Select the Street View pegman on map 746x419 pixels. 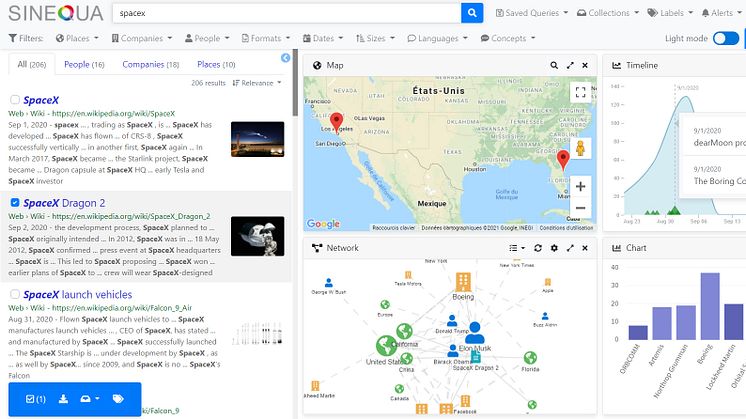point(580,148)
